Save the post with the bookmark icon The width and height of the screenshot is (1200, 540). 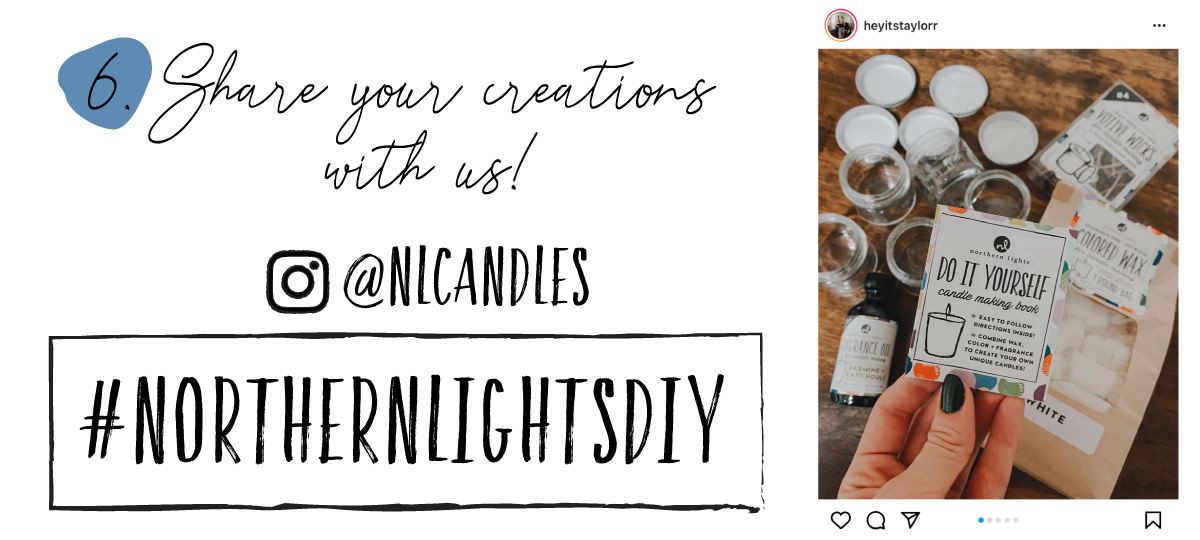click(x=1152, y=520)
